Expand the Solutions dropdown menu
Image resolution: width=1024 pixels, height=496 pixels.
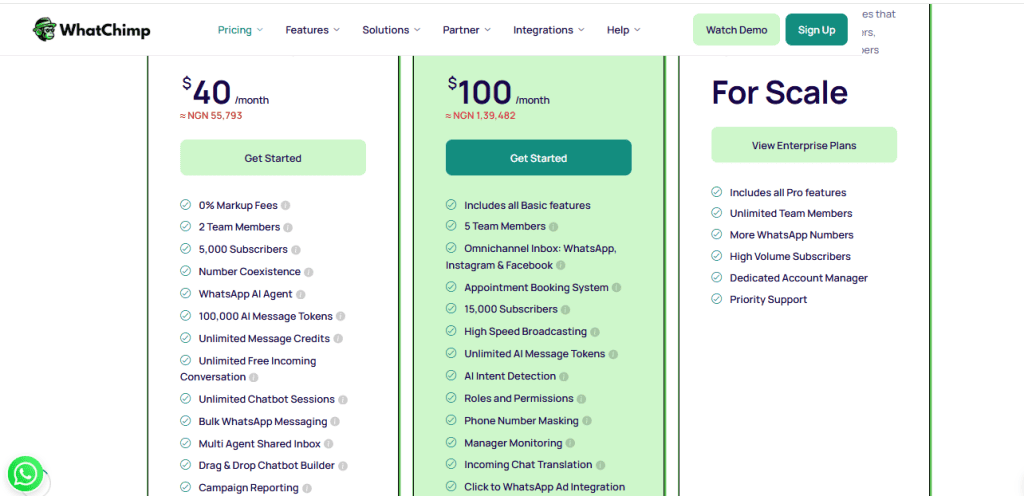point(391,30)
